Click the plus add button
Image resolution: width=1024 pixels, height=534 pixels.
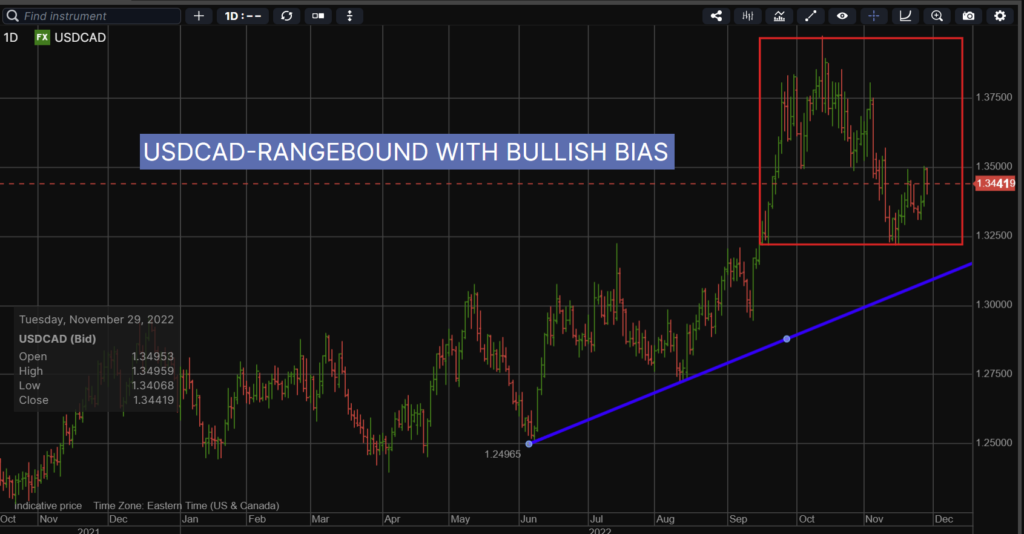pyautogui.click(x=199, y=16)
